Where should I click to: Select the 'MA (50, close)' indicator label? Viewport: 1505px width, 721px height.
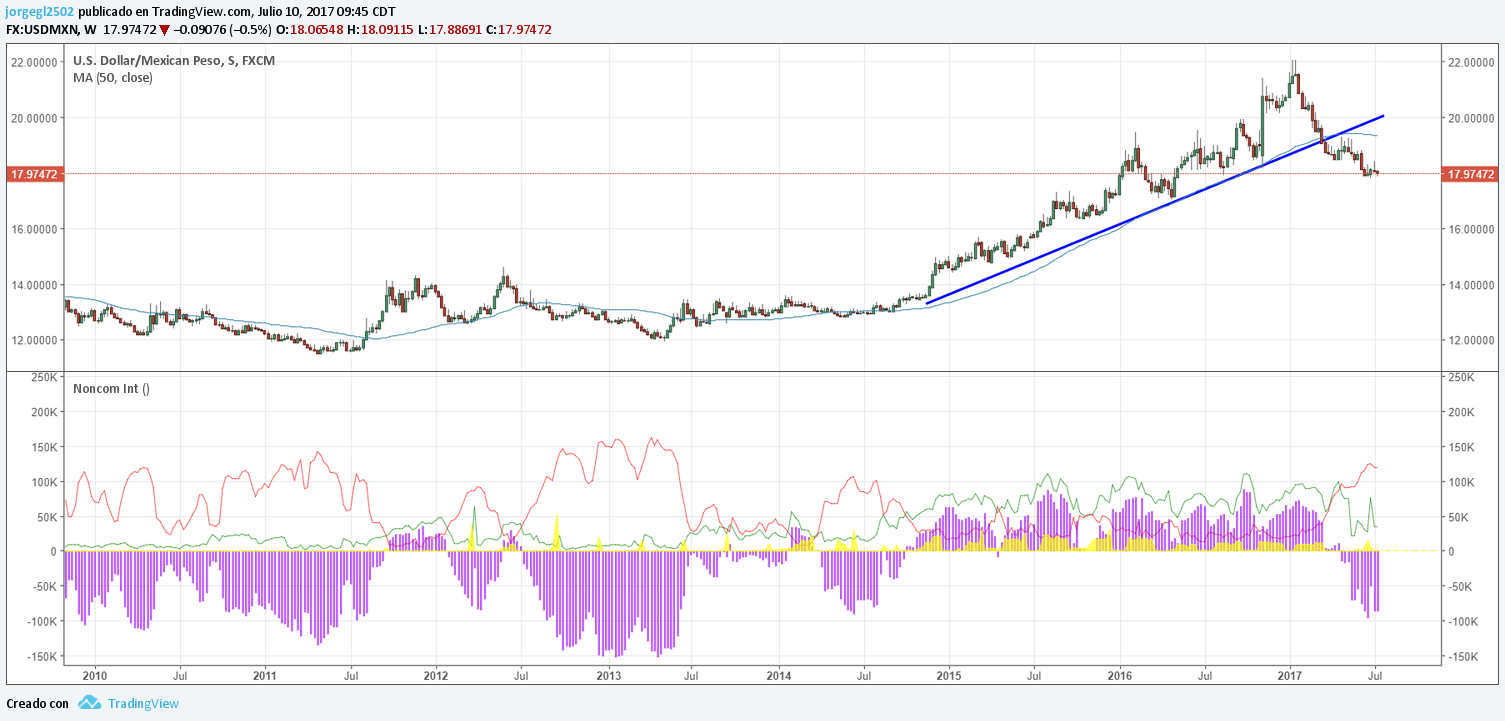113,77
